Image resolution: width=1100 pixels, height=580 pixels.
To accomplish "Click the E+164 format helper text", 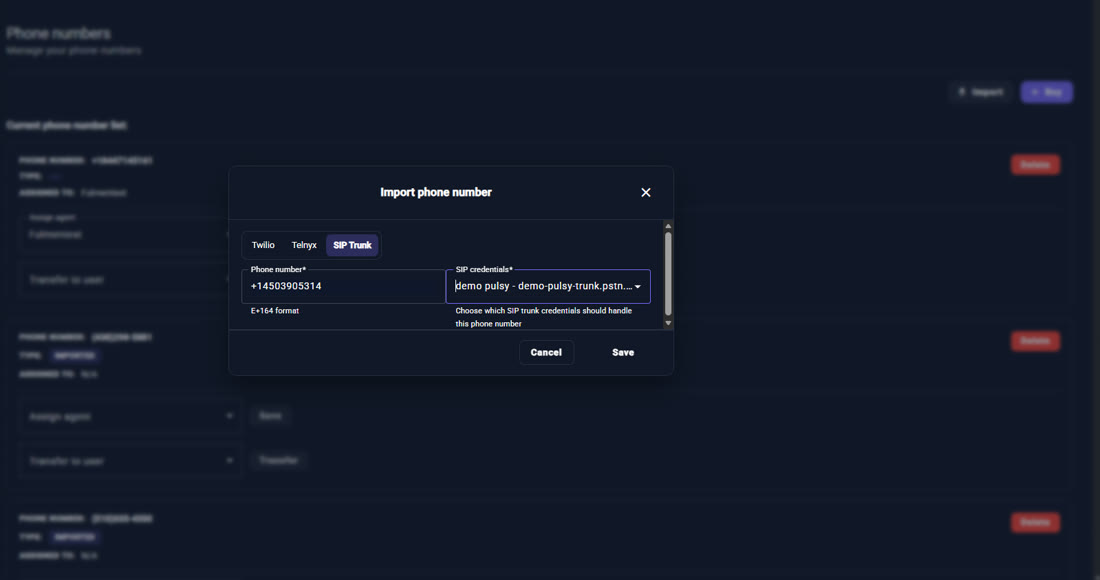I will point(275,311).
